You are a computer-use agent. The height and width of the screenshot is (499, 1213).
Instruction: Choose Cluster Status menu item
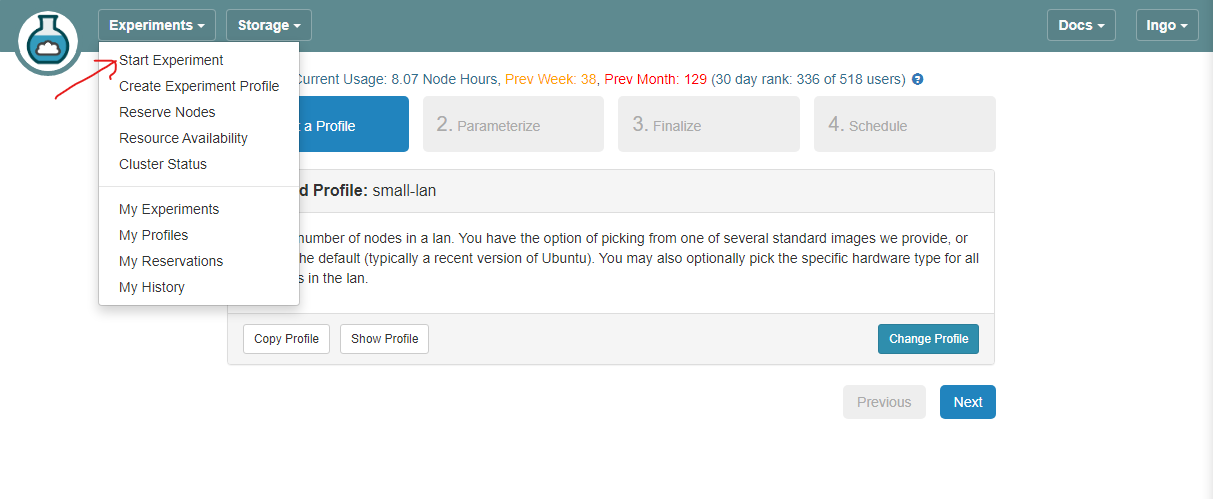tap(163, 164)
